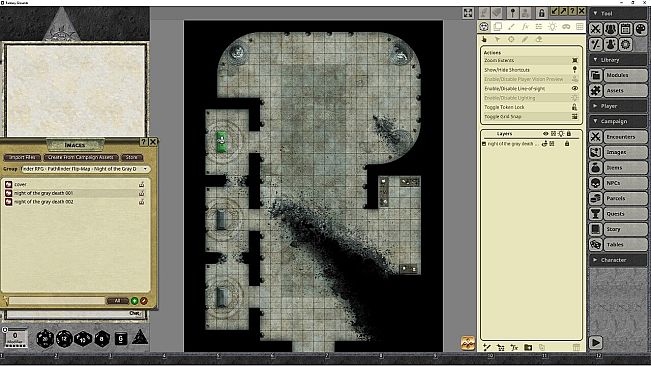The height and width of the screenshot is (366, 651).
Task: Click the pin shortcut icon in image toolbar
Action: tap(513, 13)
